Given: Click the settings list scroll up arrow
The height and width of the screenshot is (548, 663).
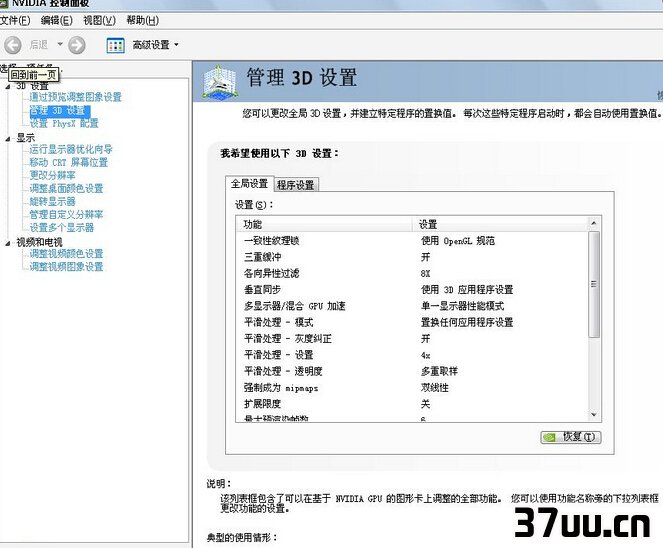Looking at the screenshot, I should [594, 223].
